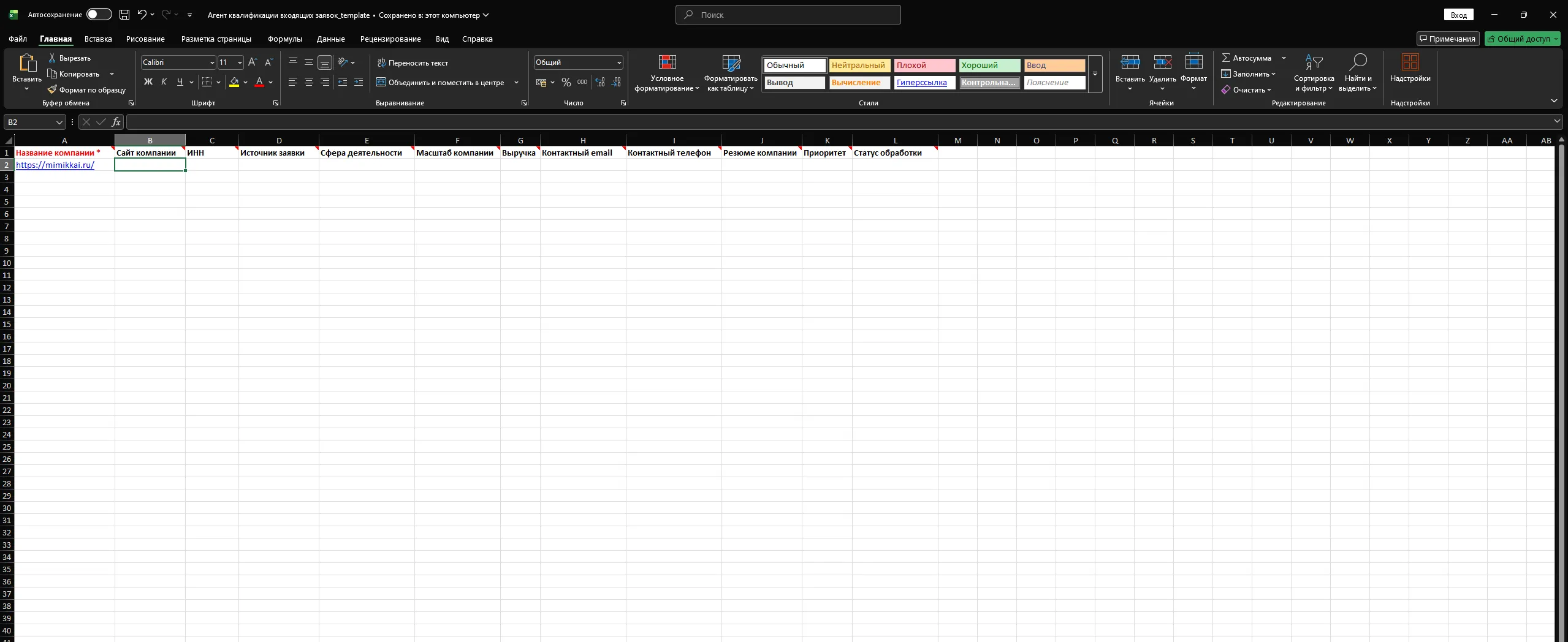Open the Formulas ribbon tab
The height and width of the screenshot is (642, 1568).
(284, 39)
